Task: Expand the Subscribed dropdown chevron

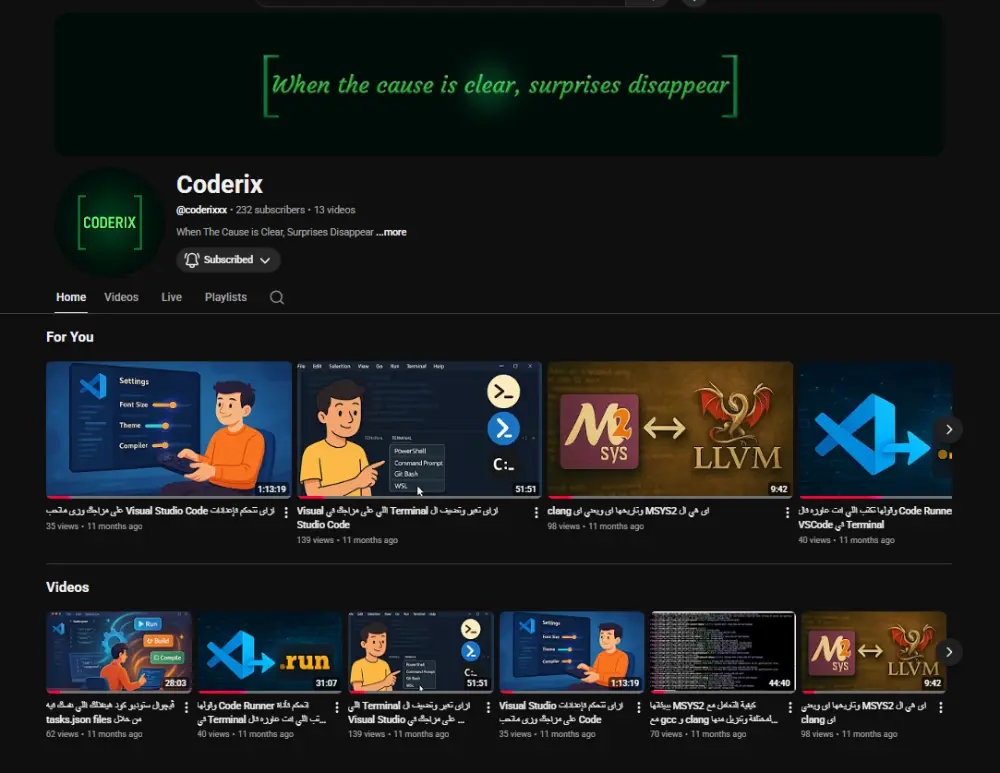Action: coord(265,260)
